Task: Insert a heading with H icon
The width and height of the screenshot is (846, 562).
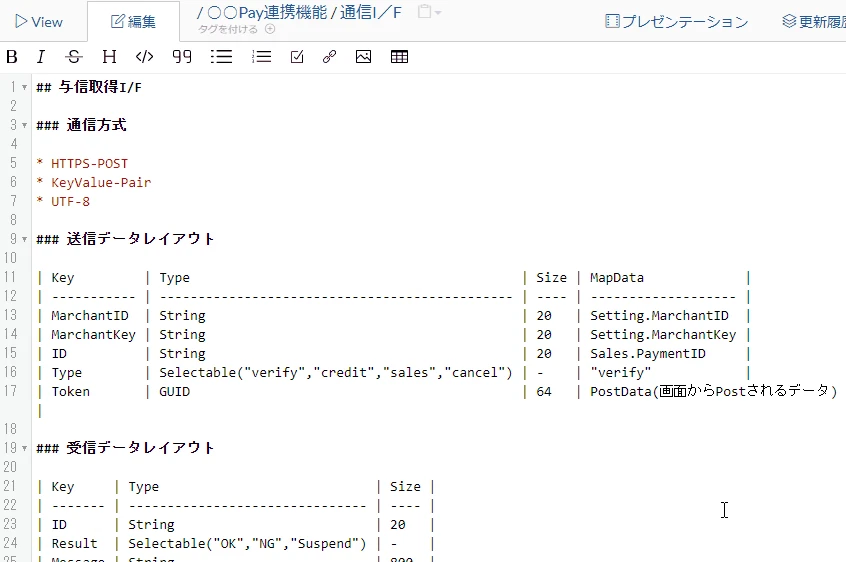Action: click(109, 57)
